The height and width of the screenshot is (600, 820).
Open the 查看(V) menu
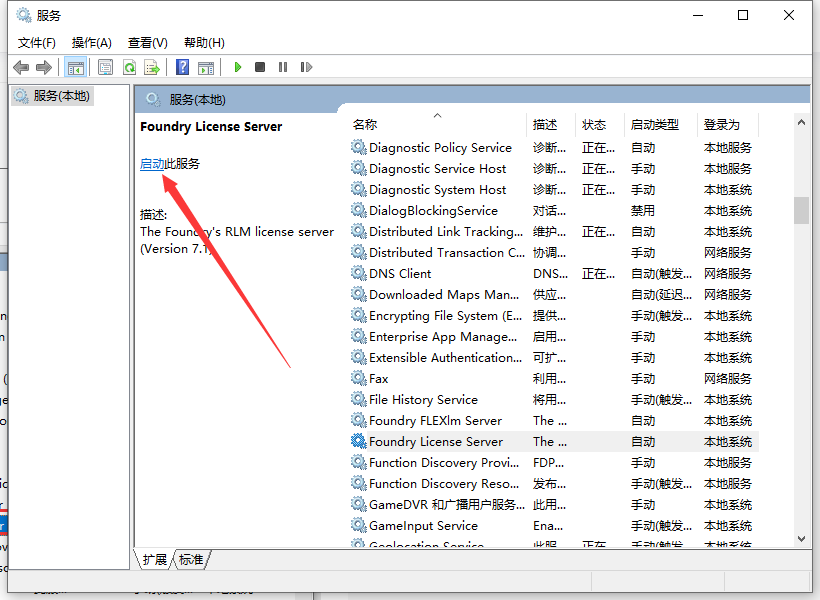pos(146,42)
